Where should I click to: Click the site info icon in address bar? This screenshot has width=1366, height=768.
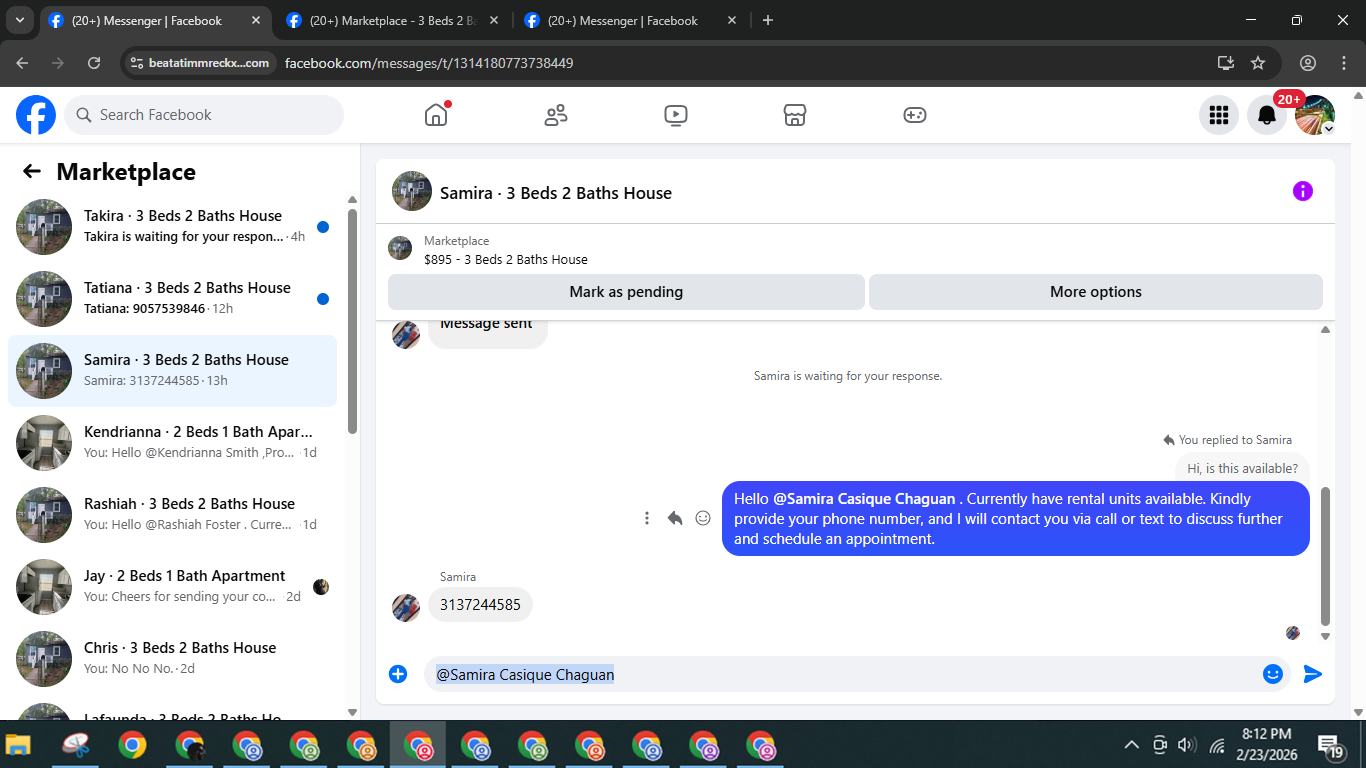pos(138,63)
